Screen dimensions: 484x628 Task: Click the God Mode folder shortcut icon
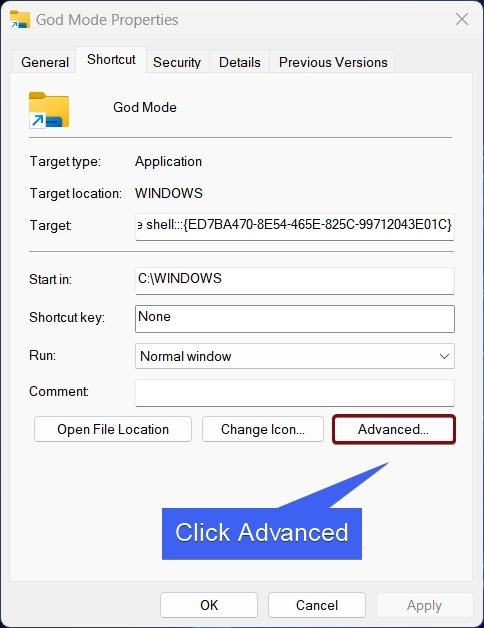49,110
